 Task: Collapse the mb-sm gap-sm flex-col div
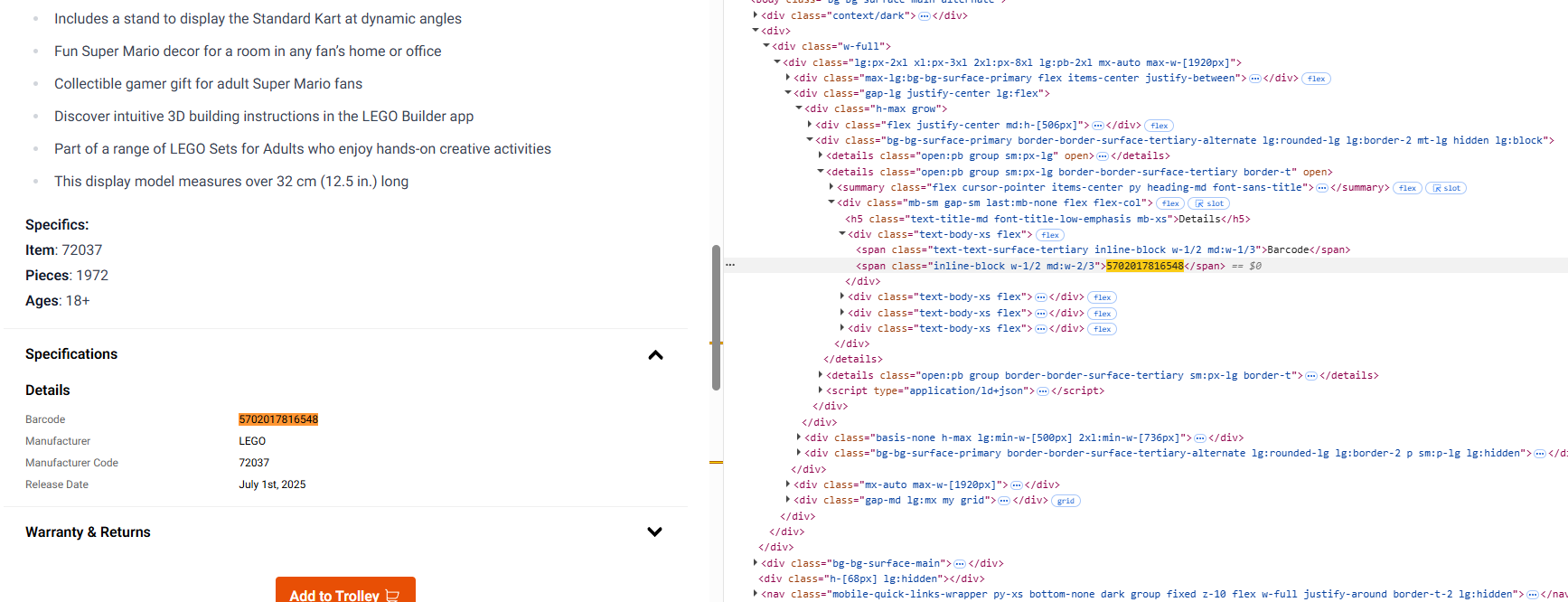coord(831,202)
